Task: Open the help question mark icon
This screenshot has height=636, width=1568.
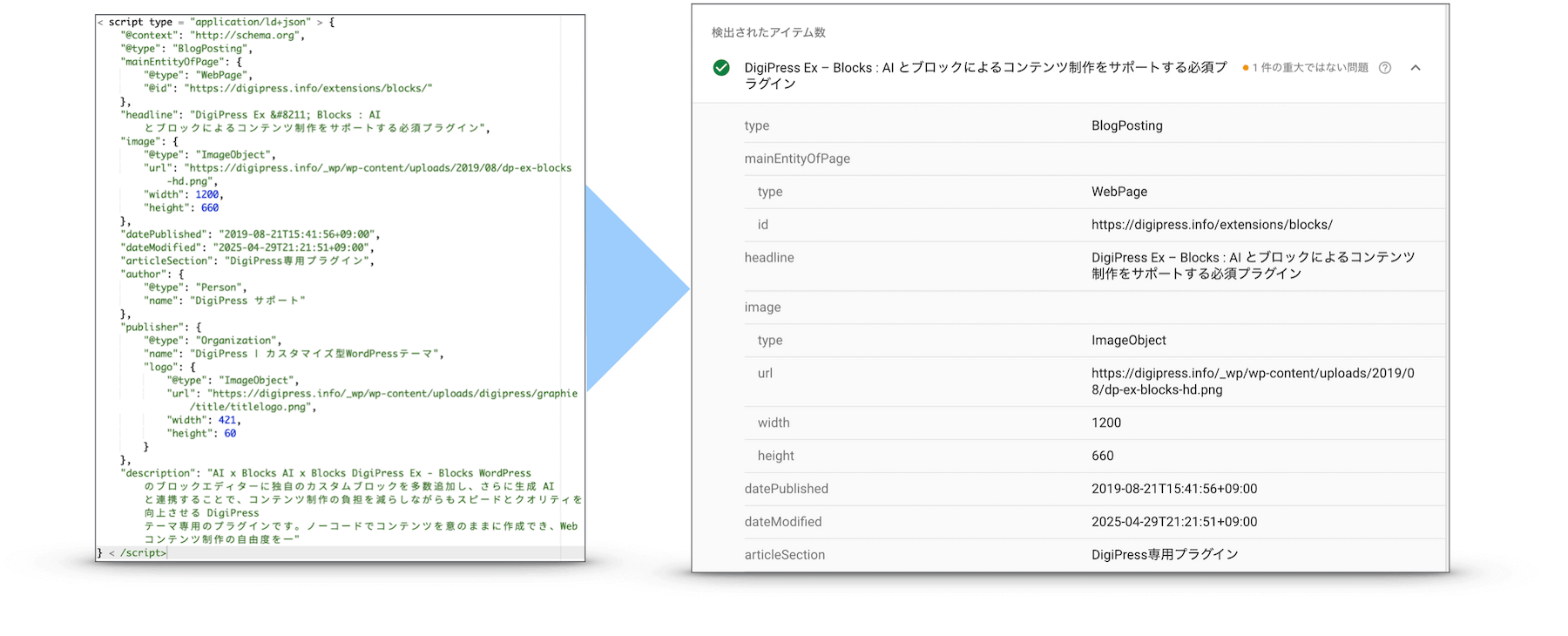Action: click(1385, 68)
